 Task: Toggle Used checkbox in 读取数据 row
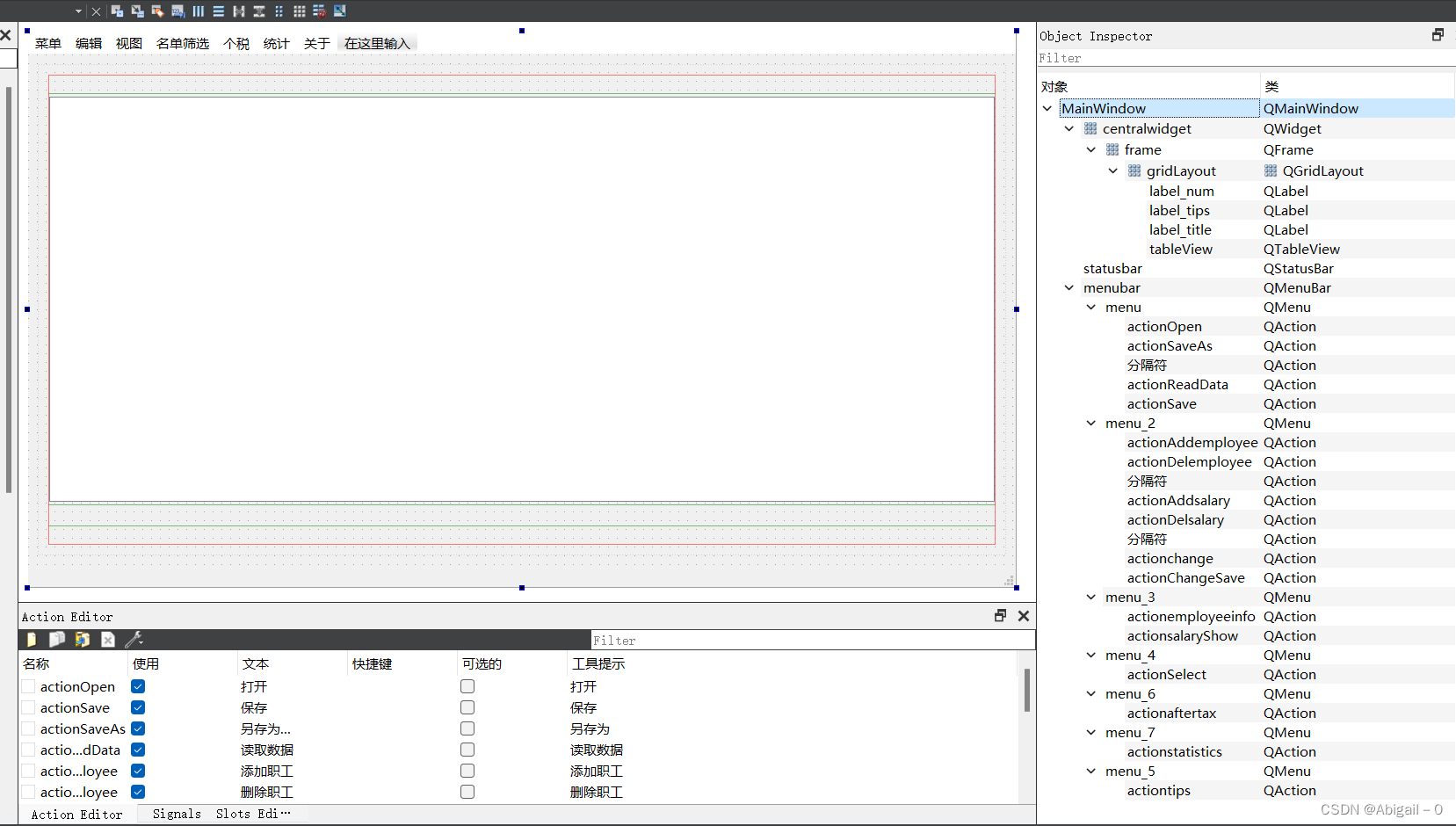(x=138, y=750)
